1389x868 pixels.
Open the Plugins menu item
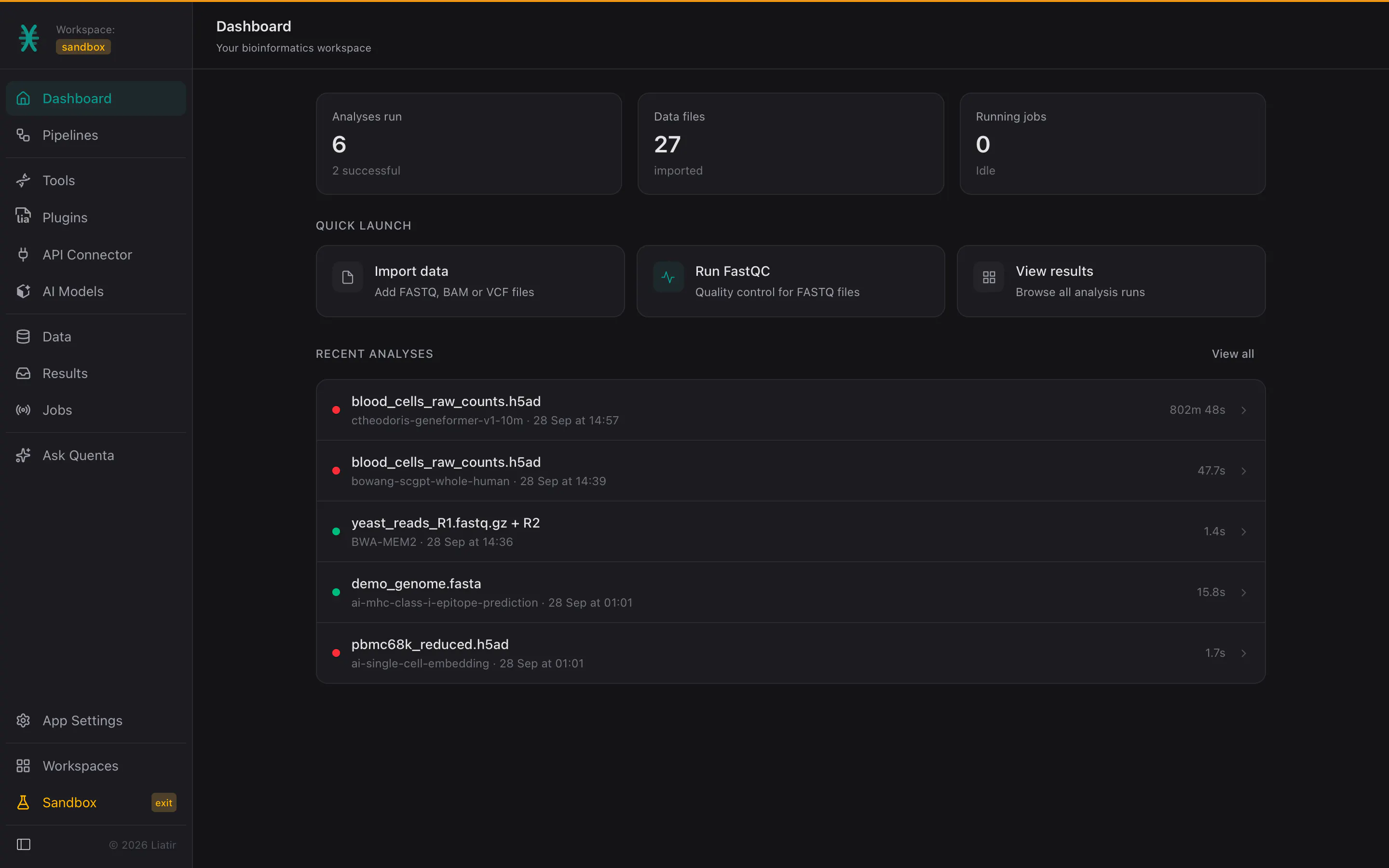[96, 217]
